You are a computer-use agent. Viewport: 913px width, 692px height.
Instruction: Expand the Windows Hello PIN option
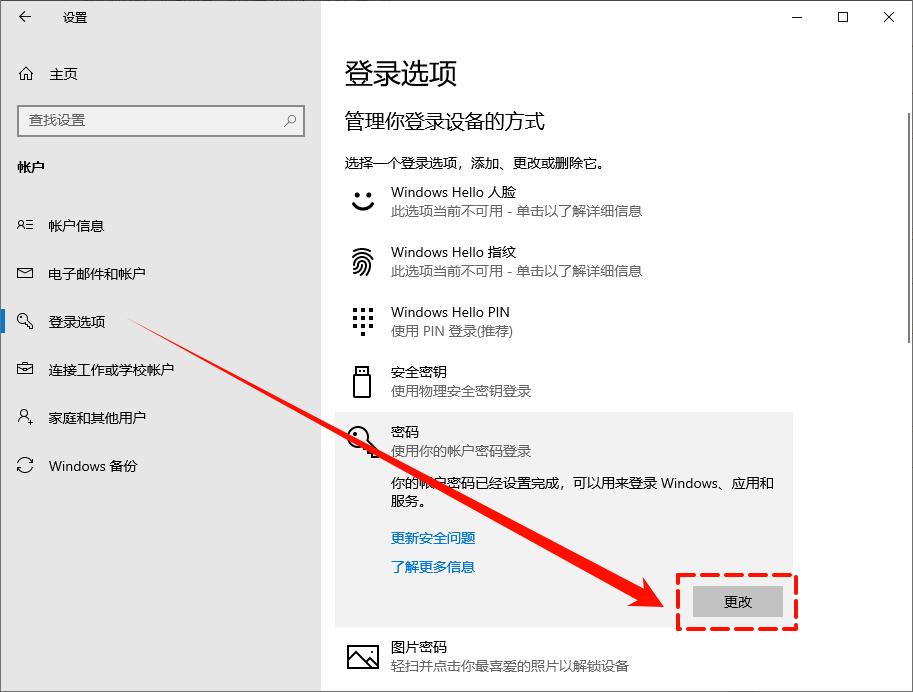(x=564, y=322)
